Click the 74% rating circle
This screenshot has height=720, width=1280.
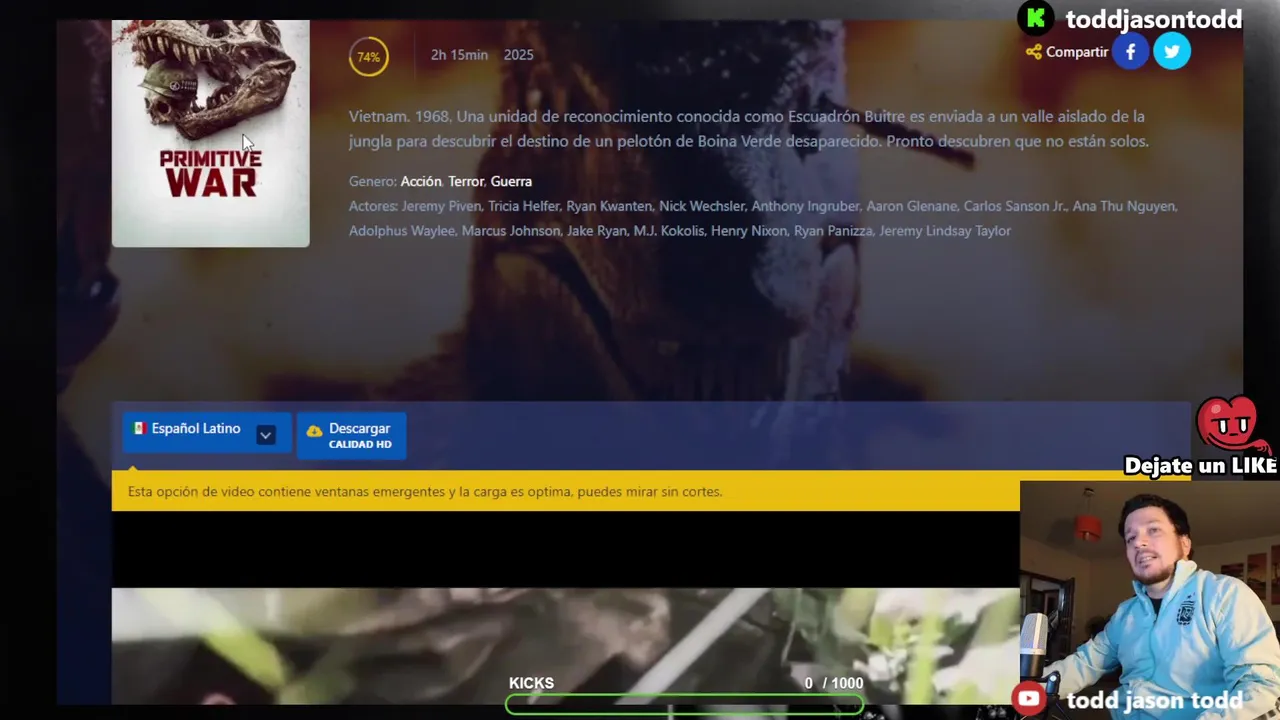pyautogui.click(x=369, y=57)
